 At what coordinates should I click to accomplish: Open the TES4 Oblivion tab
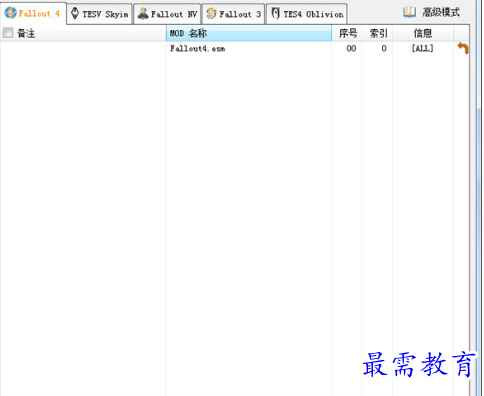[307, 14]
